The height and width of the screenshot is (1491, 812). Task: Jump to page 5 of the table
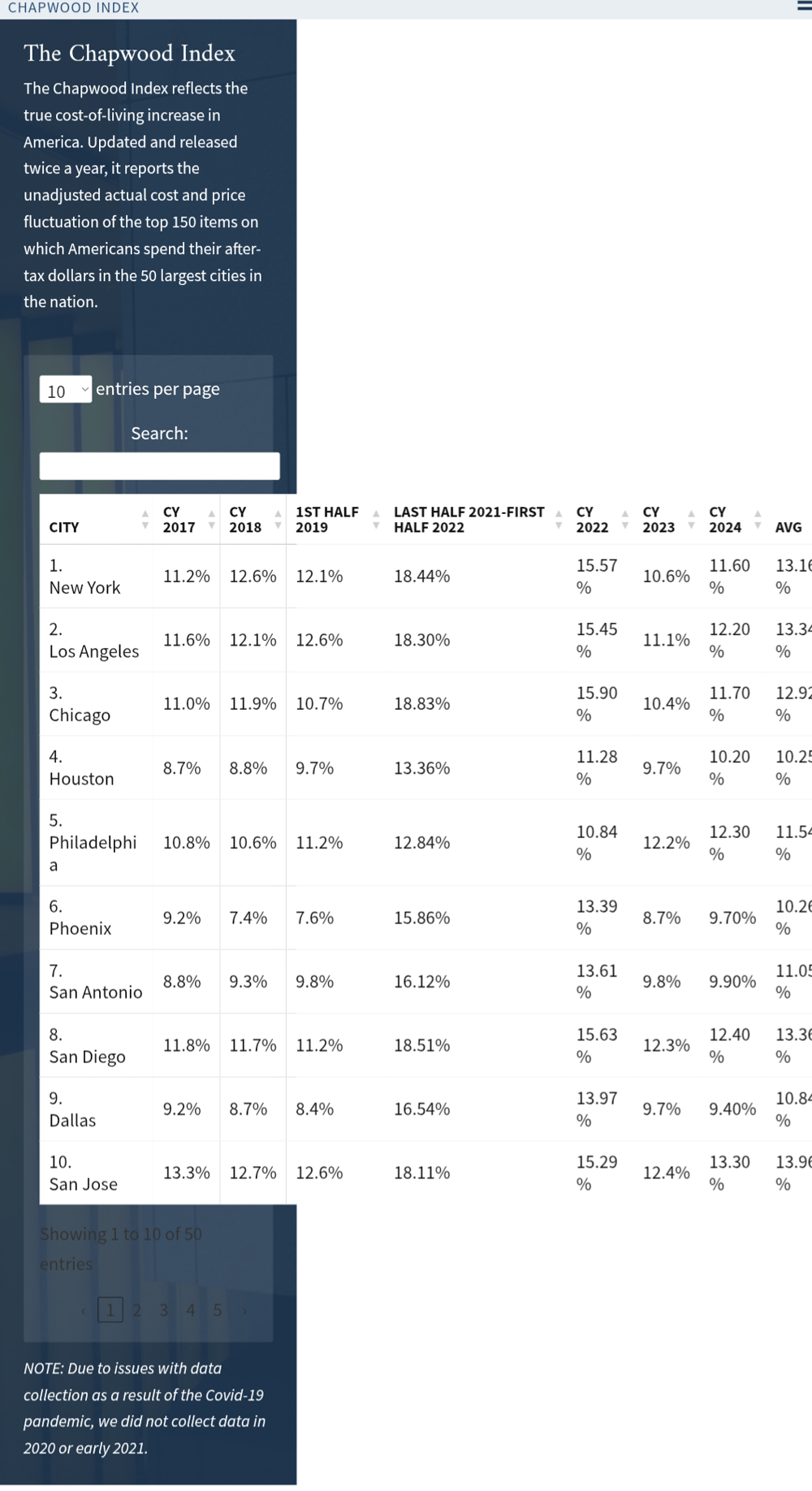coord(218,1310)
